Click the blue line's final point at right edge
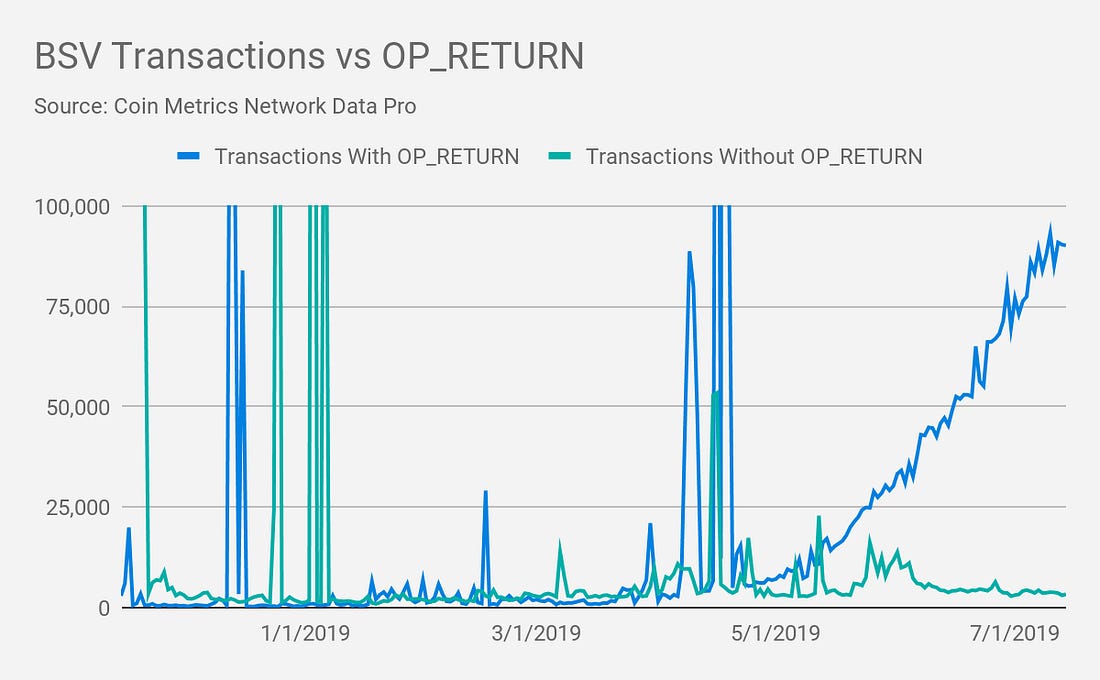Image resolution: width=1100 pixels, height=680 pixels. [1064, 245]
